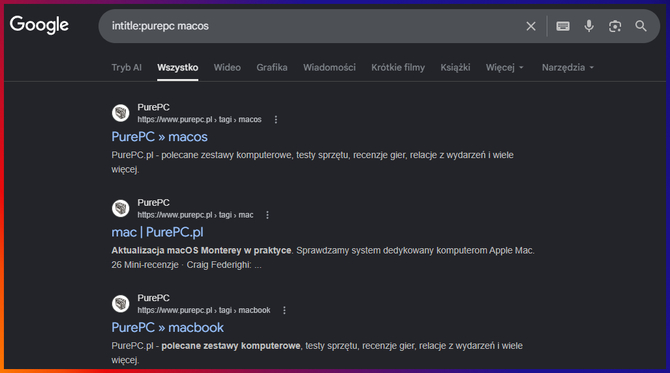Image resolution: width=670 pixels, height=373 pixels.
Task: Click the purepc.pl › tagi › mac URL
Action: coord(195,215)
